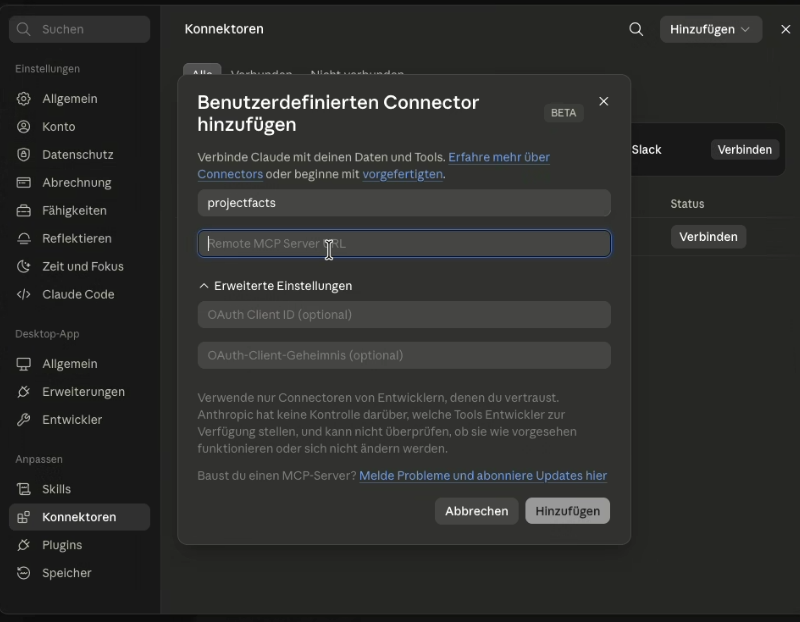This screenshot has width=800, height=622.
Task: Click the search magnifier icon in sidebar
Action: 23,29
